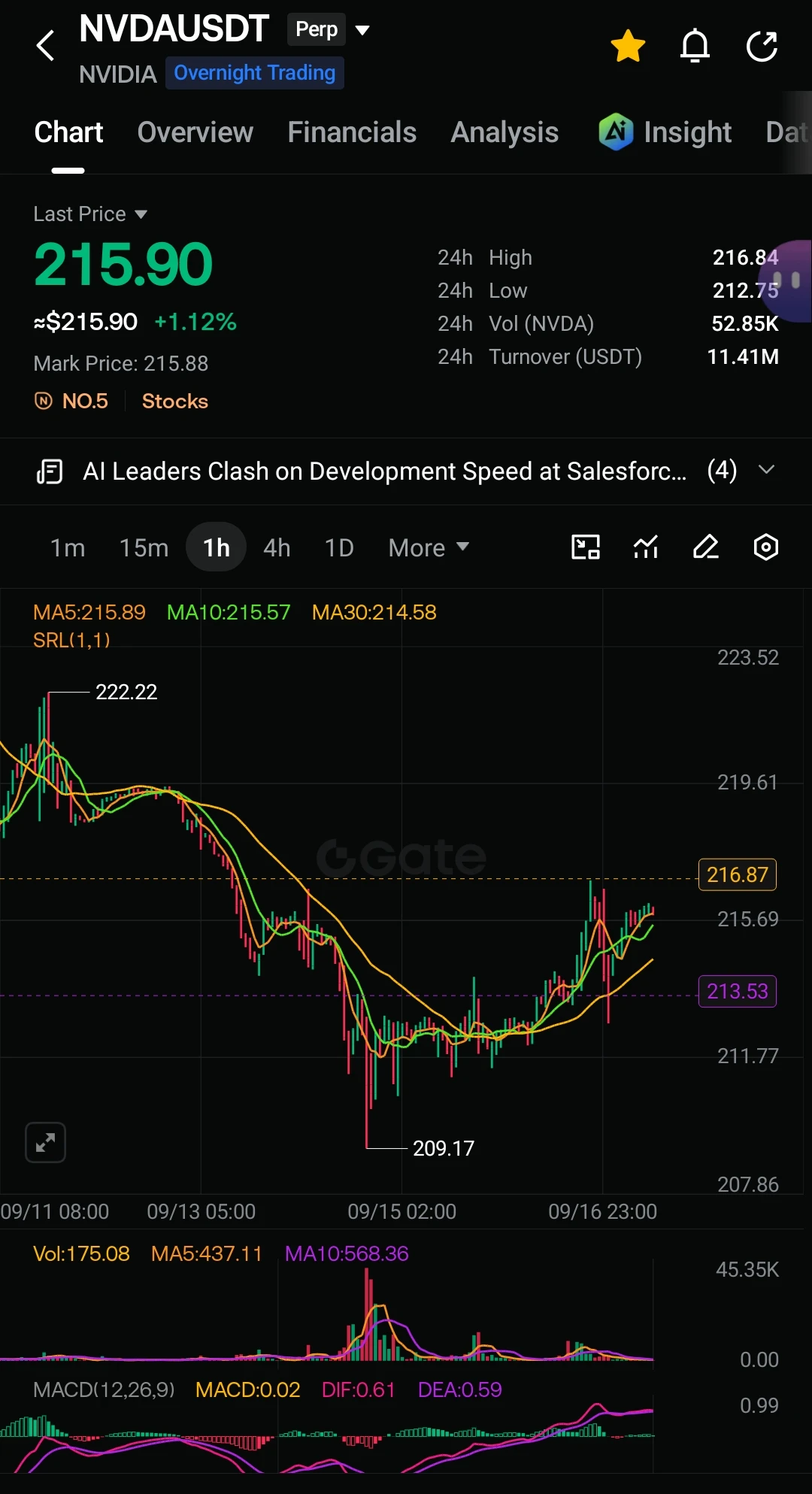Select the 1h timeframe
Viewport: 812px width, 1494px height.
tap(216, 547)
